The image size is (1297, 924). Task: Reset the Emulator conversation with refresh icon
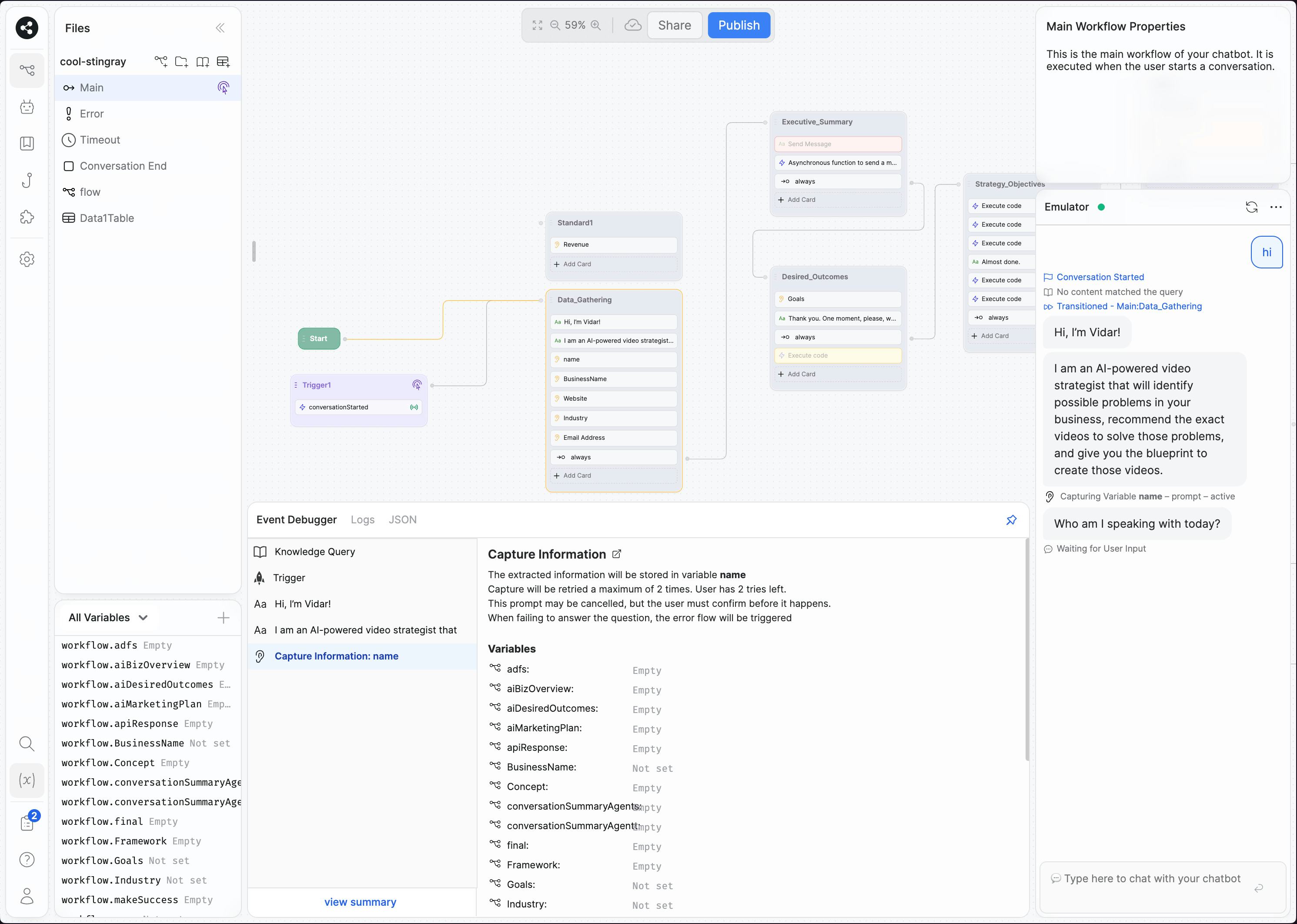click(1251, 207)
